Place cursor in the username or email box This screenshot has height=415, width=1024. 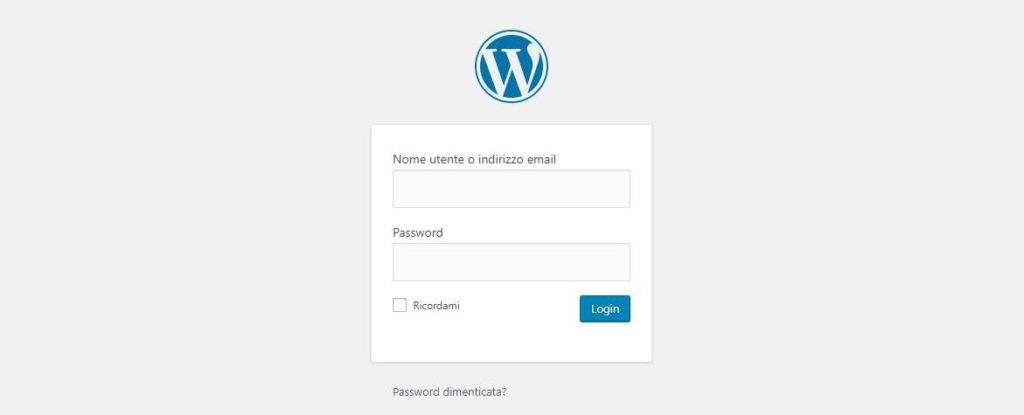[511, 189]
